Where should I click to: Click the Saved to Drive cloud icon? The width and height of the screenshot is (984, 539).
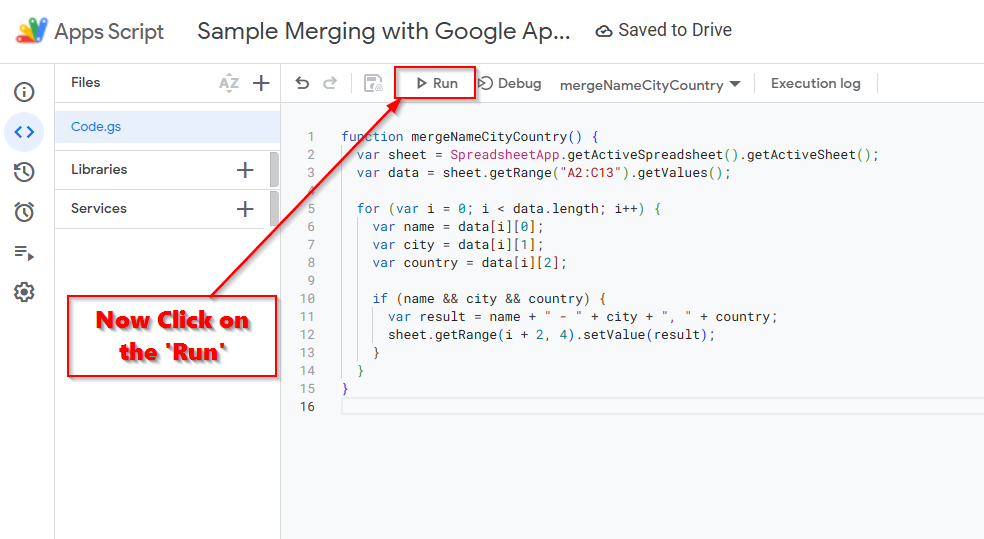[604, 31]
